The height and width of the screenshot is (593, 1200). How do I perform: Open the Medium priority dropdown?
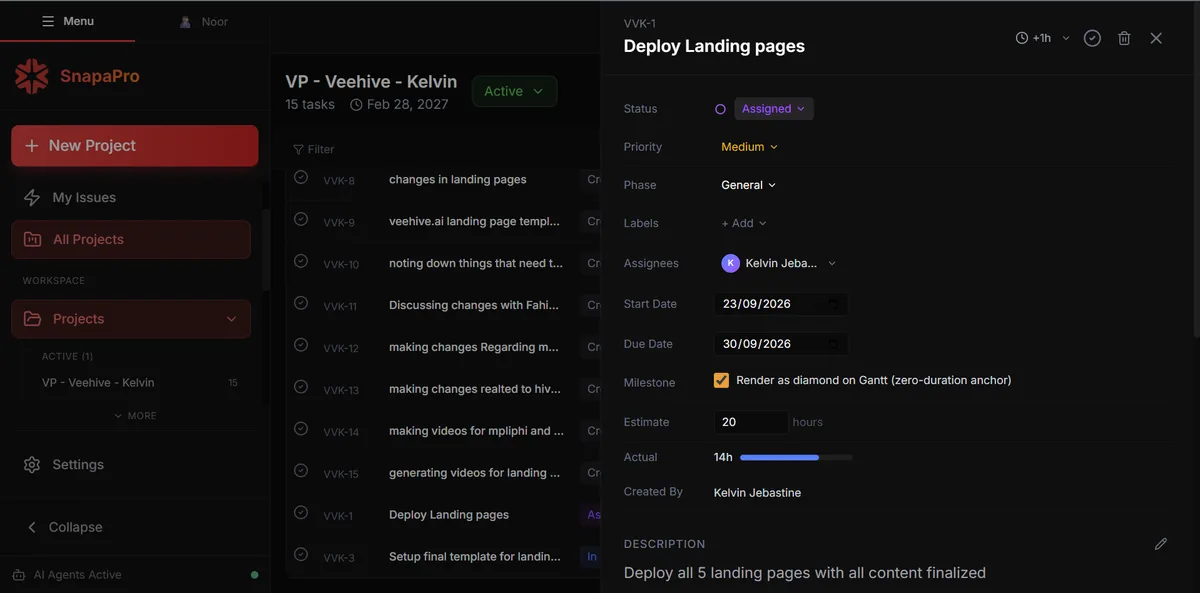749,147
